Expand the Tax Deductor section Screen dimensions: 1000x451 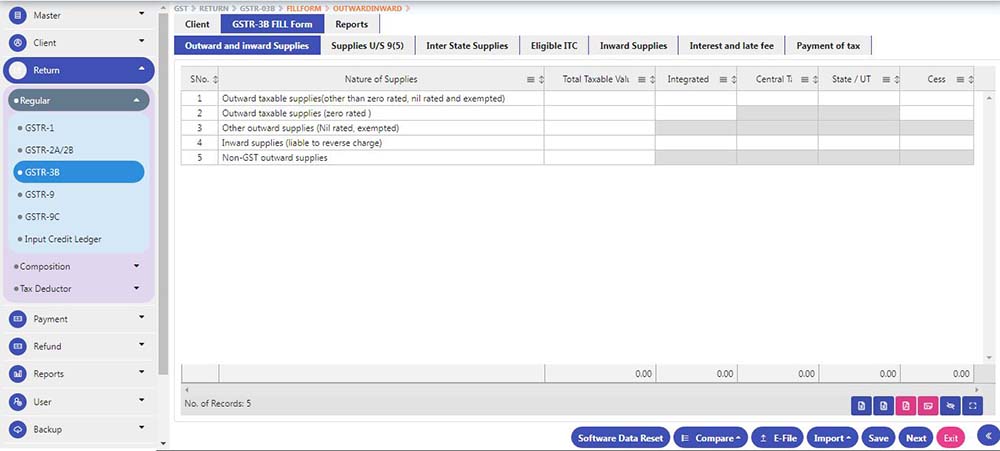(135, 289)
